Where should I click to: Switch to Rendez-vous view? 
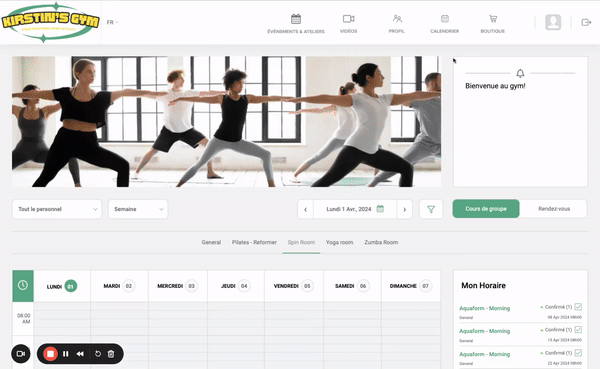(554, 209)
